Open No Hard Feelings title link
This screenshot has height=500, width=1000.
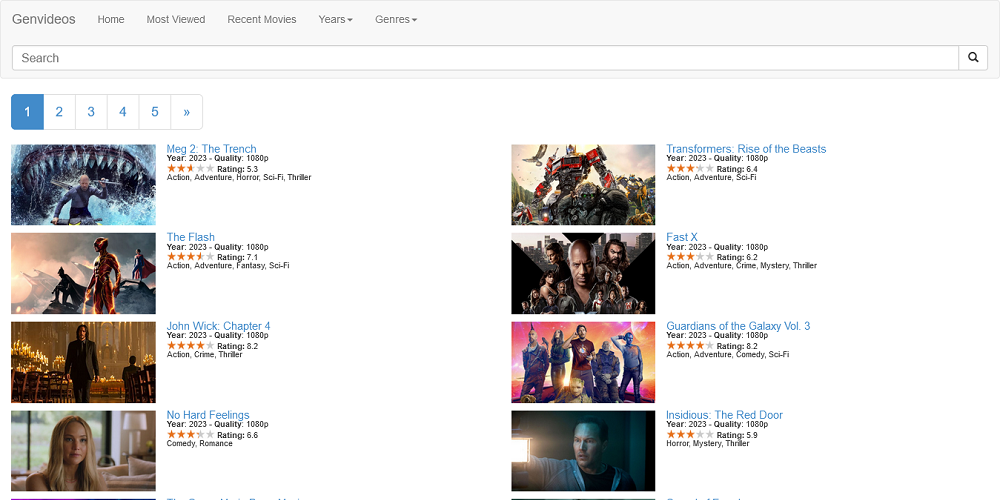[208, 415]
